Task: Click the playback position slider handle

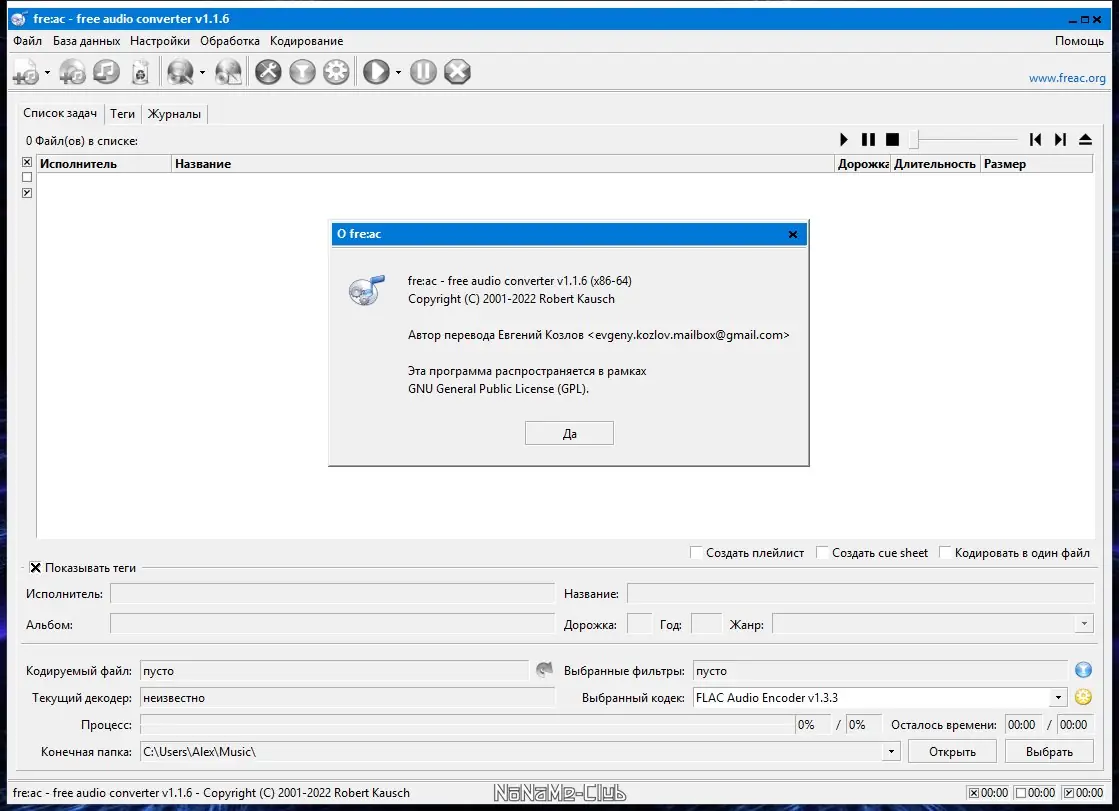Action: pyautogui.click(x=914, y=139)
